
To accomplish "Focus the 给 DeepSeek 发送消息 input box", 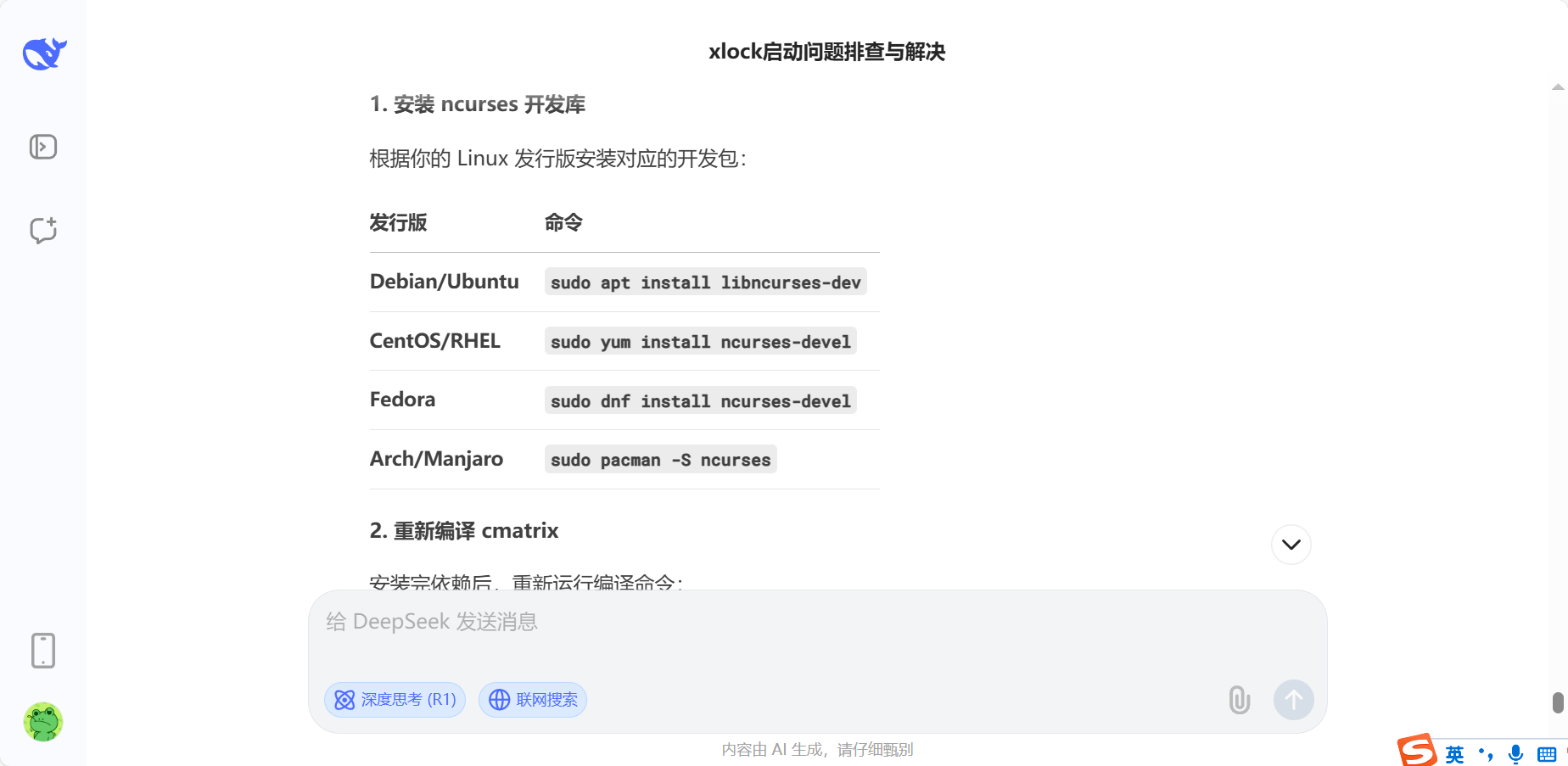I will pyautogui.click(x=818, y=623).
